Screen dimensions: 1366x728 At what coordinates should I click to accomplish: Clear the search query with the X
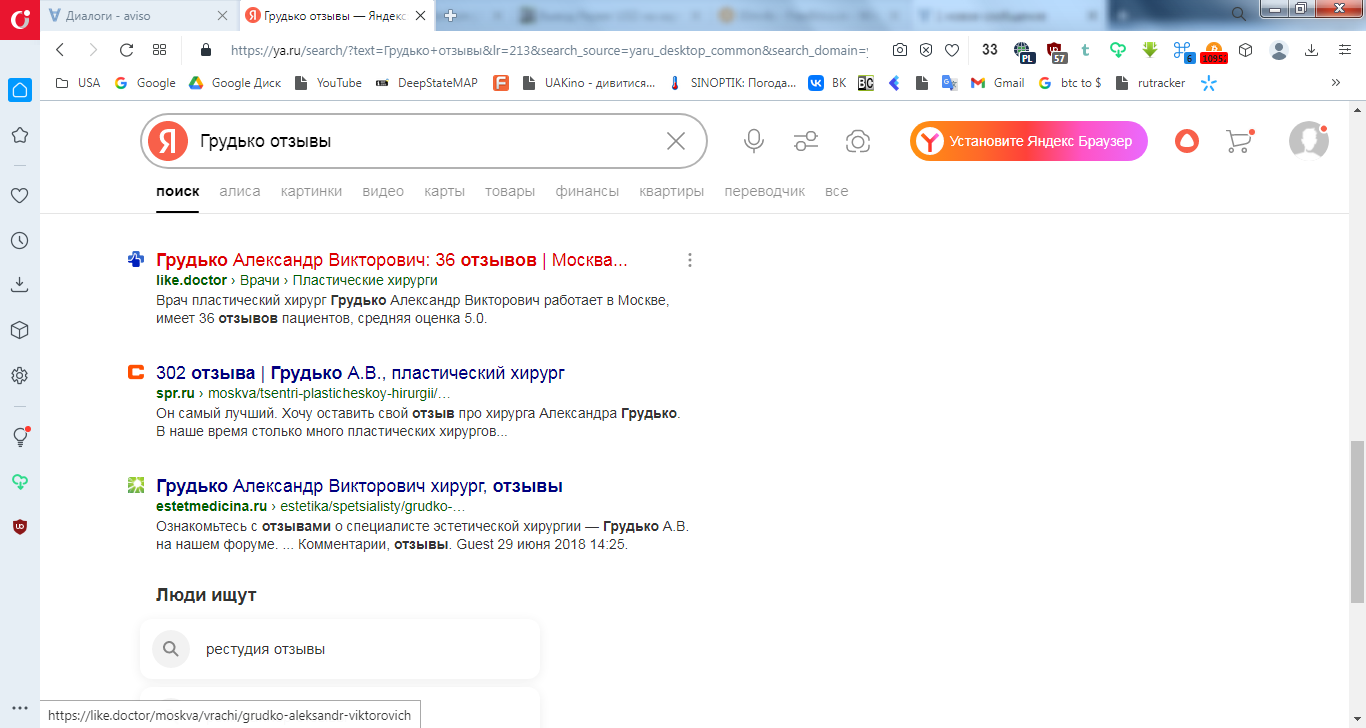coord(676,141)
